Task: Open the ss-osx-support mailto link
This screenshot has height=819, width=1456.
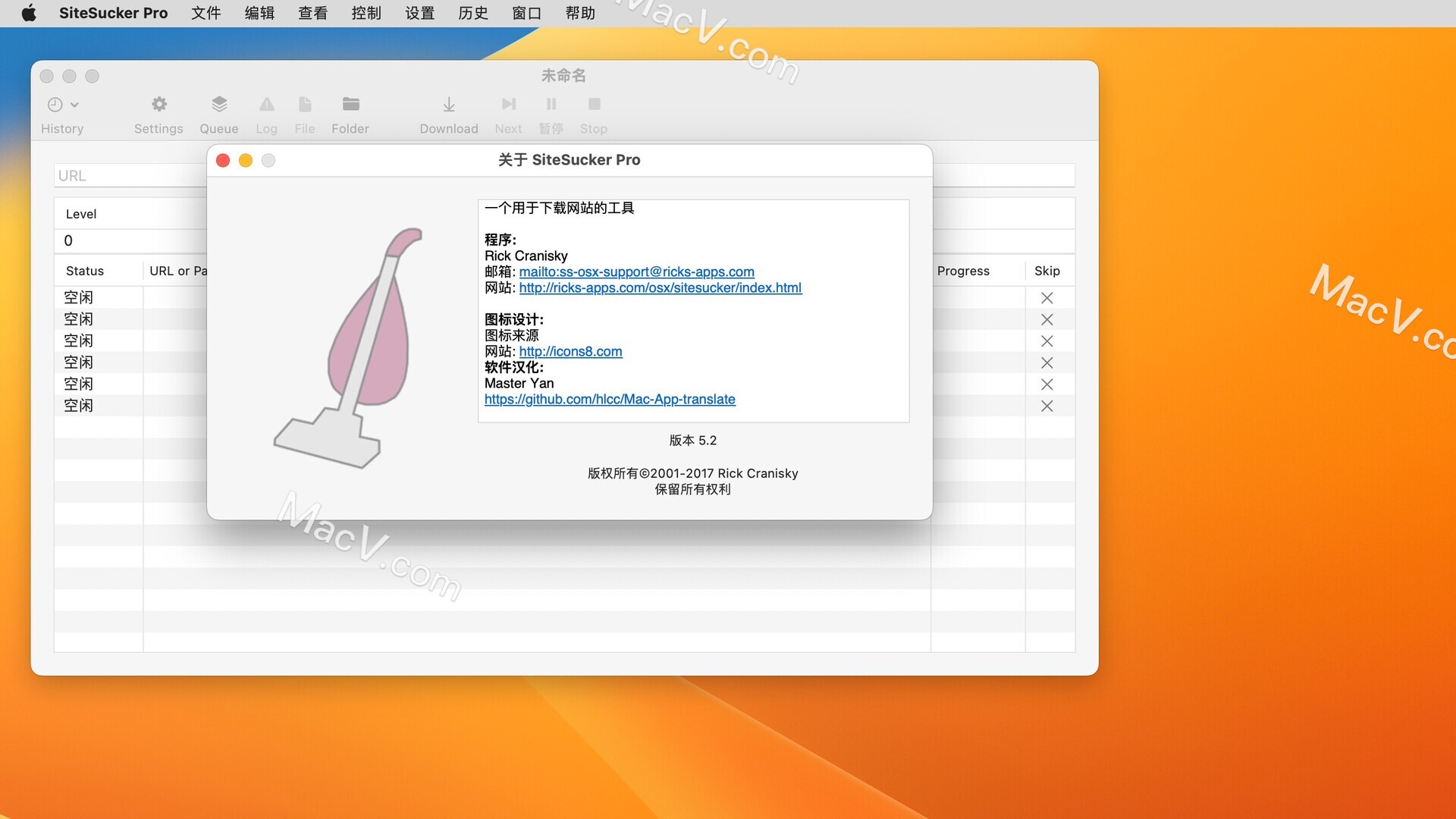Action: click(x=637, y=271)
